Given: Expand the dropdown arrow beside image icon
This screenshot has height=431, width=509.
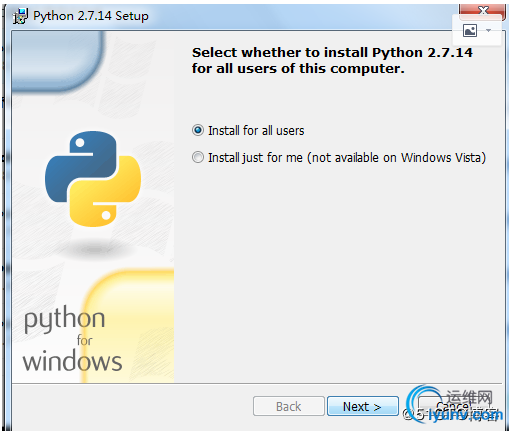Looking at the screenshot, I should (488, 31).
